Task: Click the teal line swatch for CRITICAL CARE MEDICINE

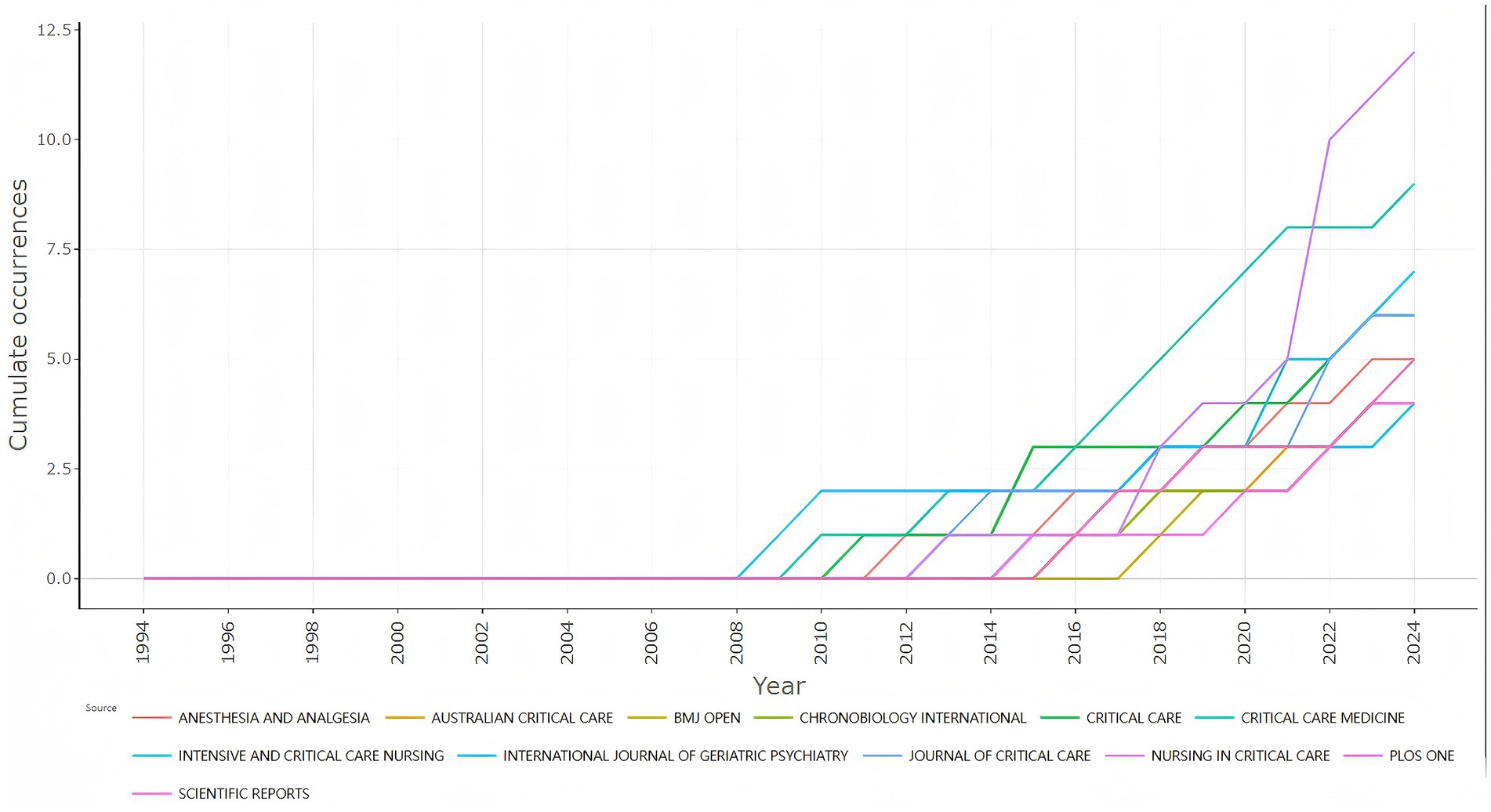Action: pos(1214,718)
